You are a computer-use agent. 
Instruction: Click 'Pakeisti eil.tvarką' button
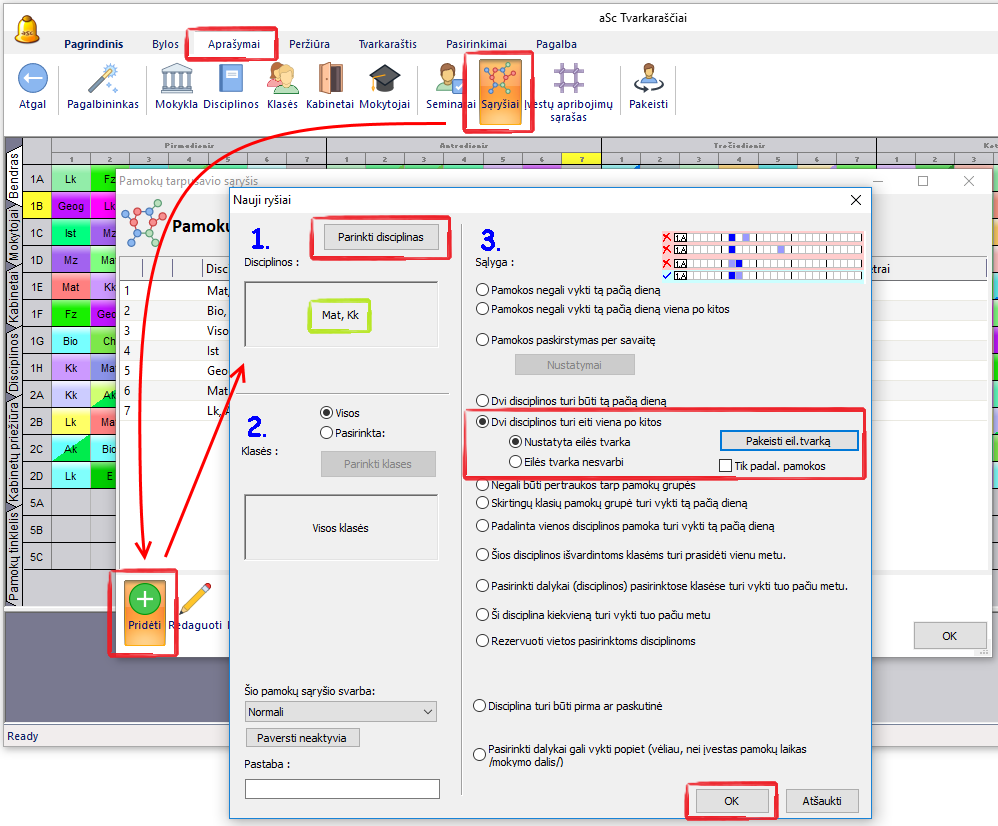tap(788, 441)
